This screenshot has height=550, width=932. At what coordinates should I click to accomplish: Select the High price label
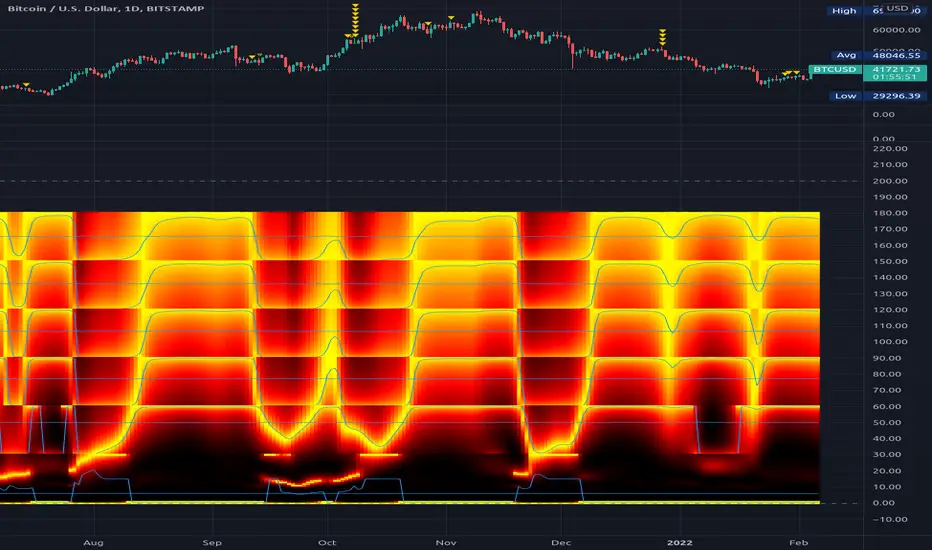point(844,11)
